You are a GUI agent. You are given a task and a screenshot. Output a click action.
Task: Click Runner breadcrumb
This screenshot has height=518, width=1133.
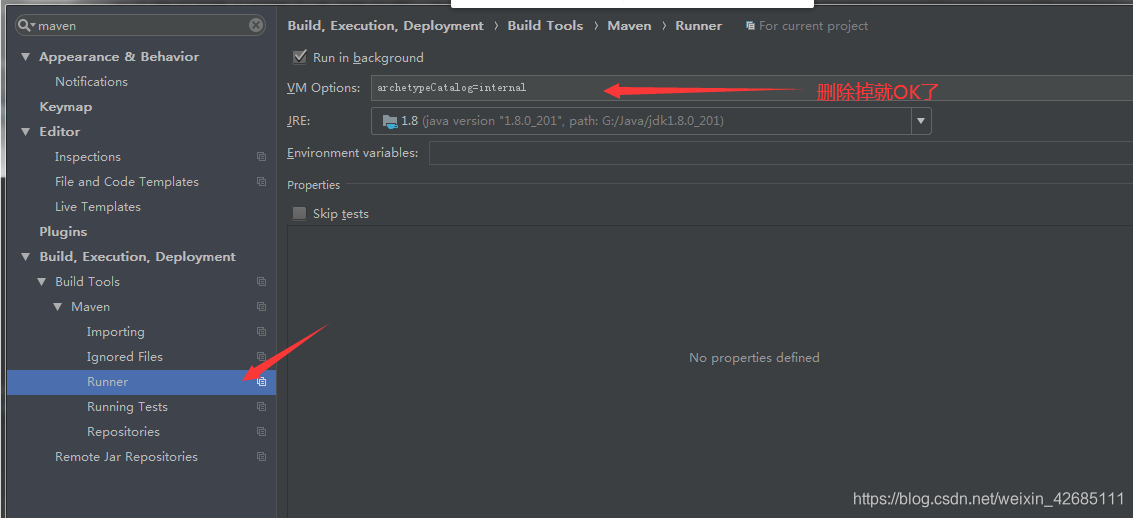699,25
